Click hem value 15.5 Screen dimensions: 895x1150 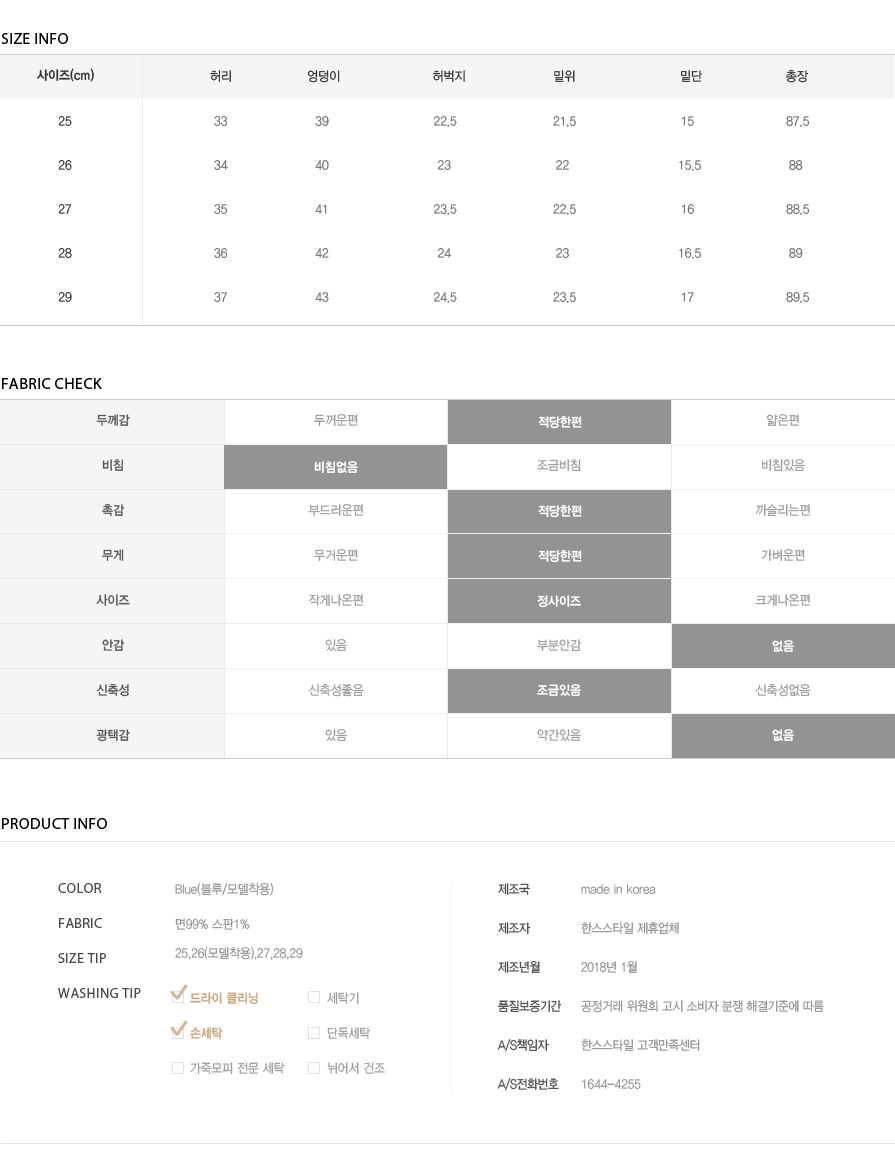690,165
